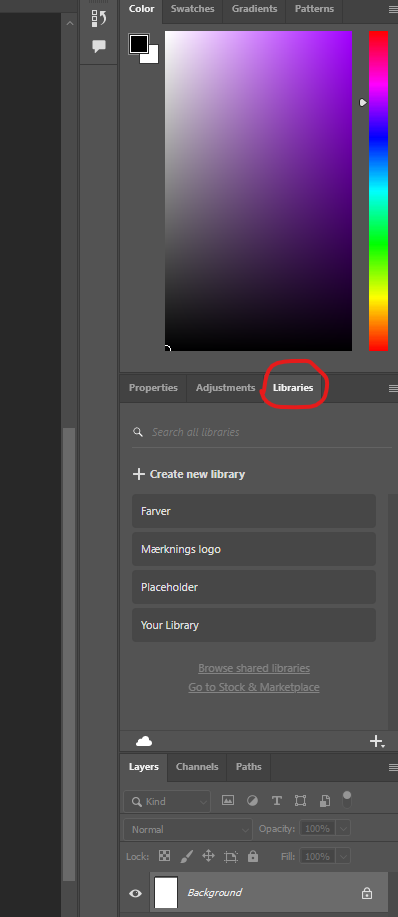This screenshot has height=917, width=398.
Task: Click the Background layer thumbnail
Action: 166,892
